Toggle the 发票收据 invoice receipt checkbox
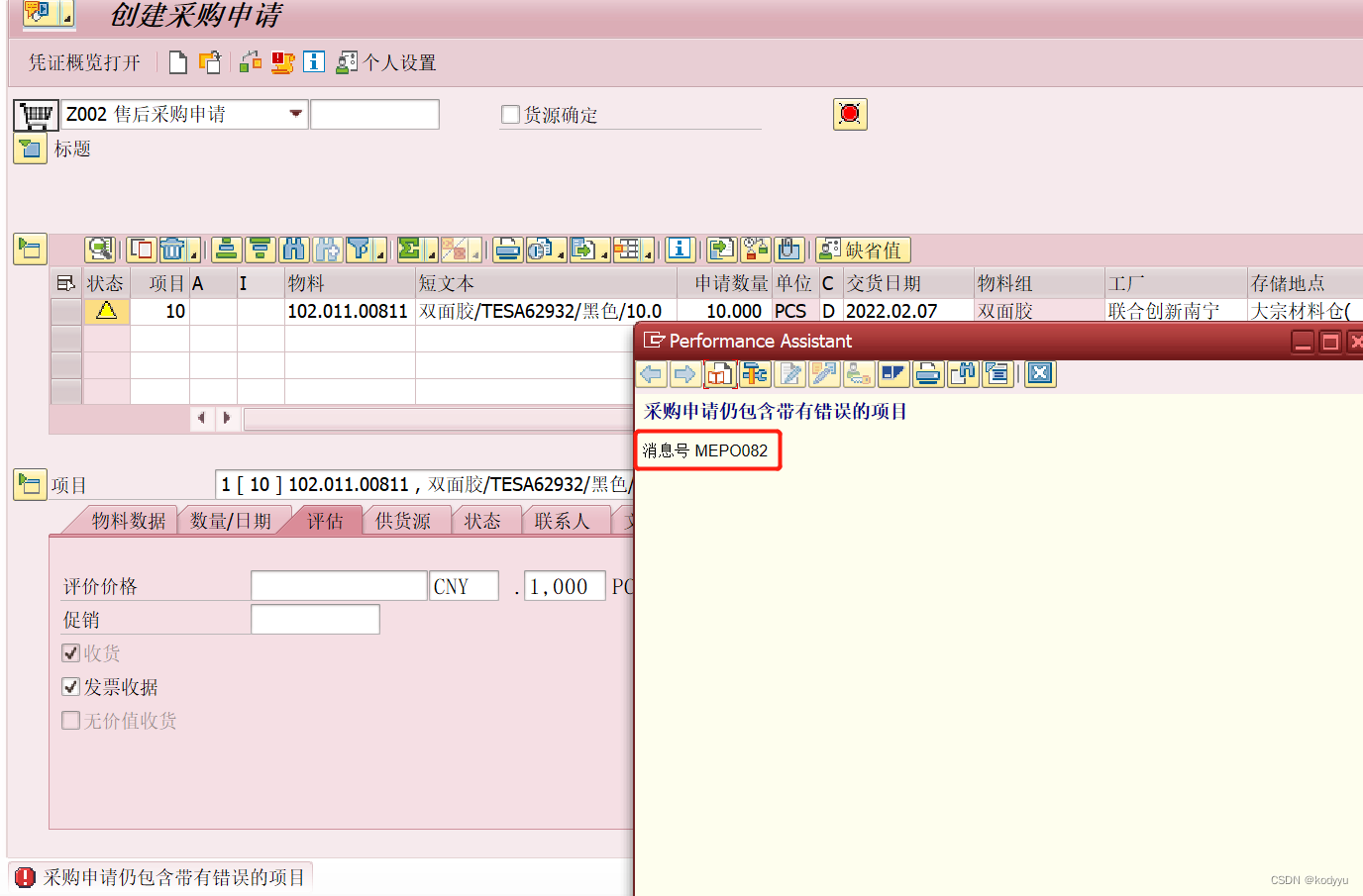The height and width of the screenshot is (896, 1363). click(x=70, y=686)
